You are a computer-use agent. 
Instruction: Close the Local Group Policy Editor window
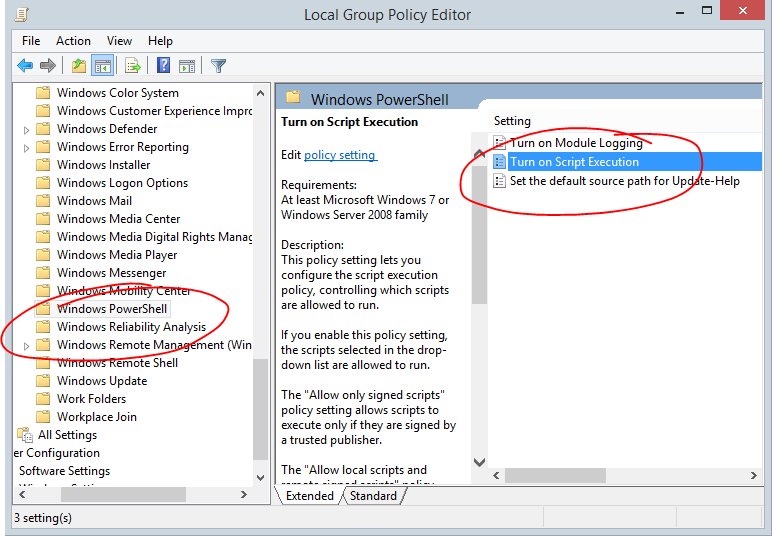[x=742, y=10]
